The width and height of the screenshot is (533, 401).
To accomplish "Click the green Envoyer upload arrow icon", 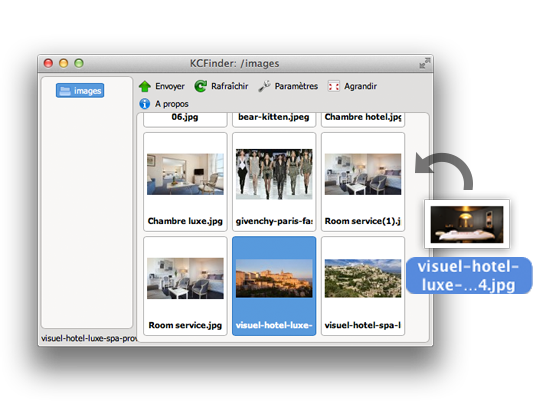I will [145, 86].
